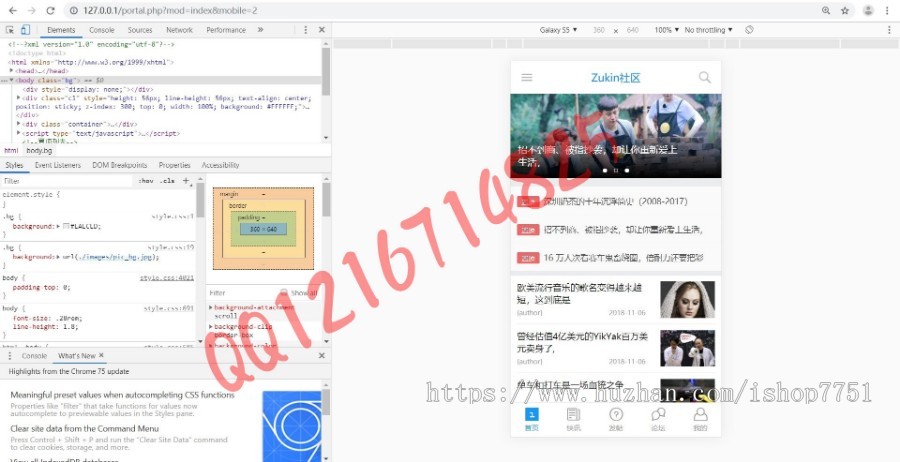Click the viewport width field 360

coord(599,30)
